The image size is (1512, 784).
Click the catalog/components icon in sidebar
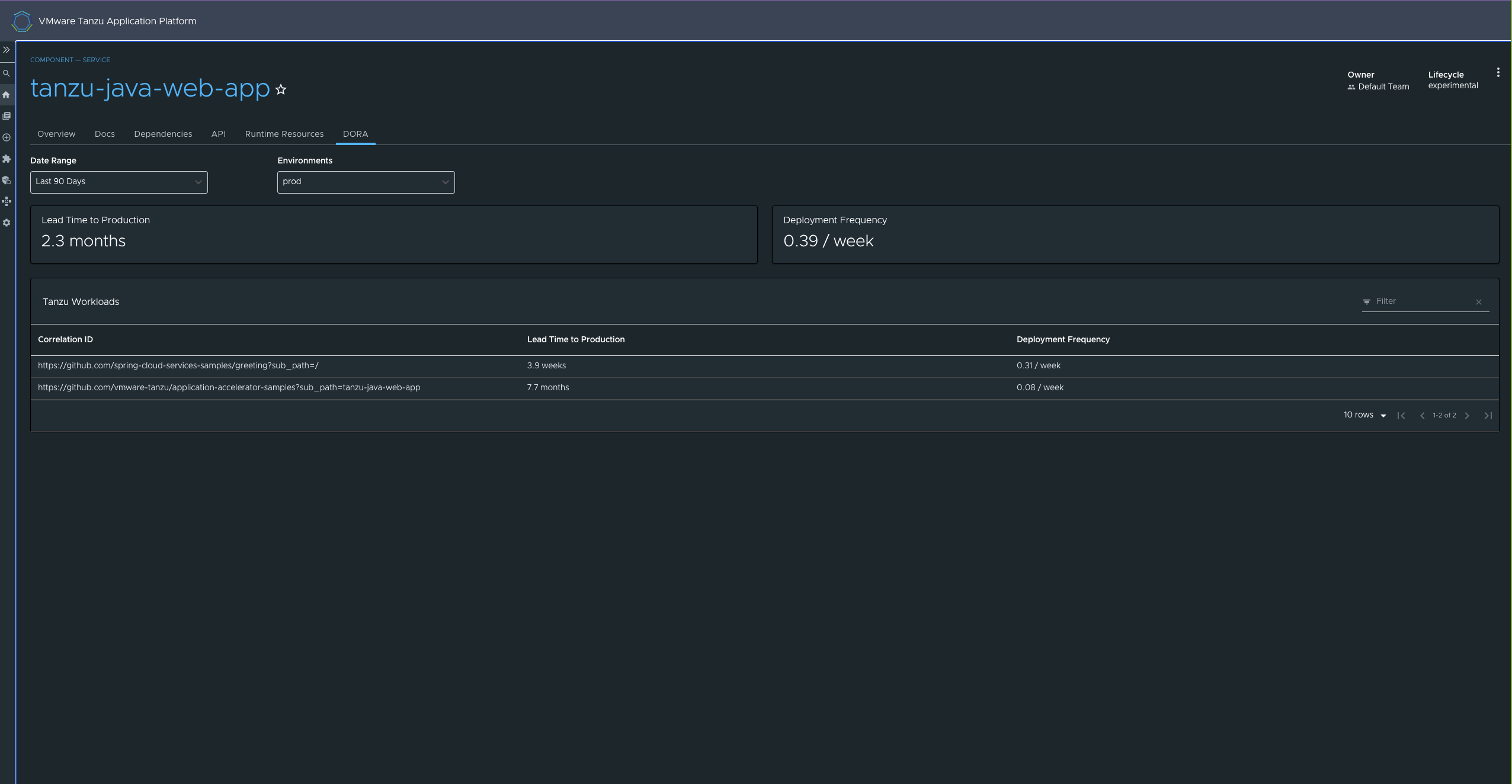(x=7, y=115)
